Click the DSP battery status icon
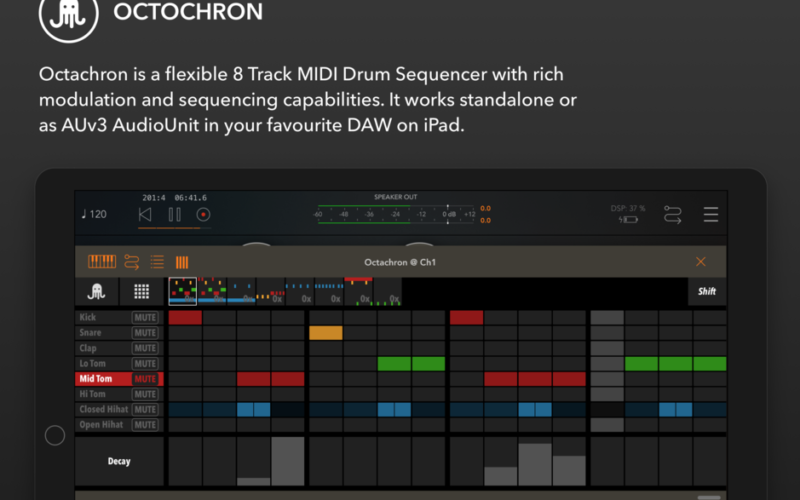 [629, 220]
